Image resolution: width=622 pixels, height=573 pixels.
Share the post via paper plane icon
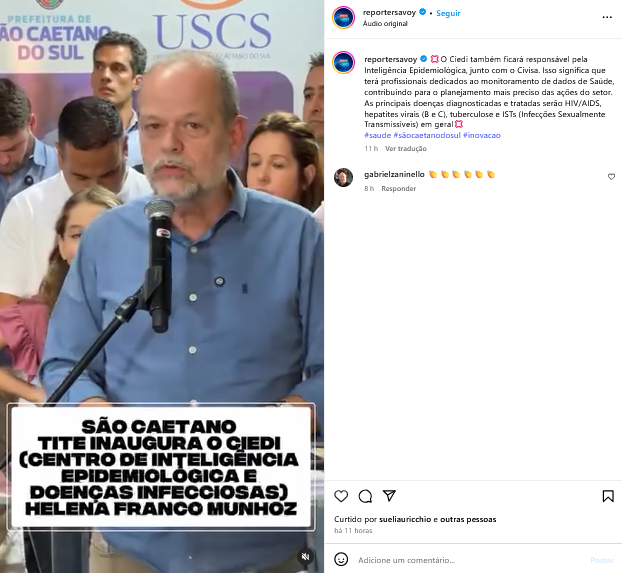[389, 496]
